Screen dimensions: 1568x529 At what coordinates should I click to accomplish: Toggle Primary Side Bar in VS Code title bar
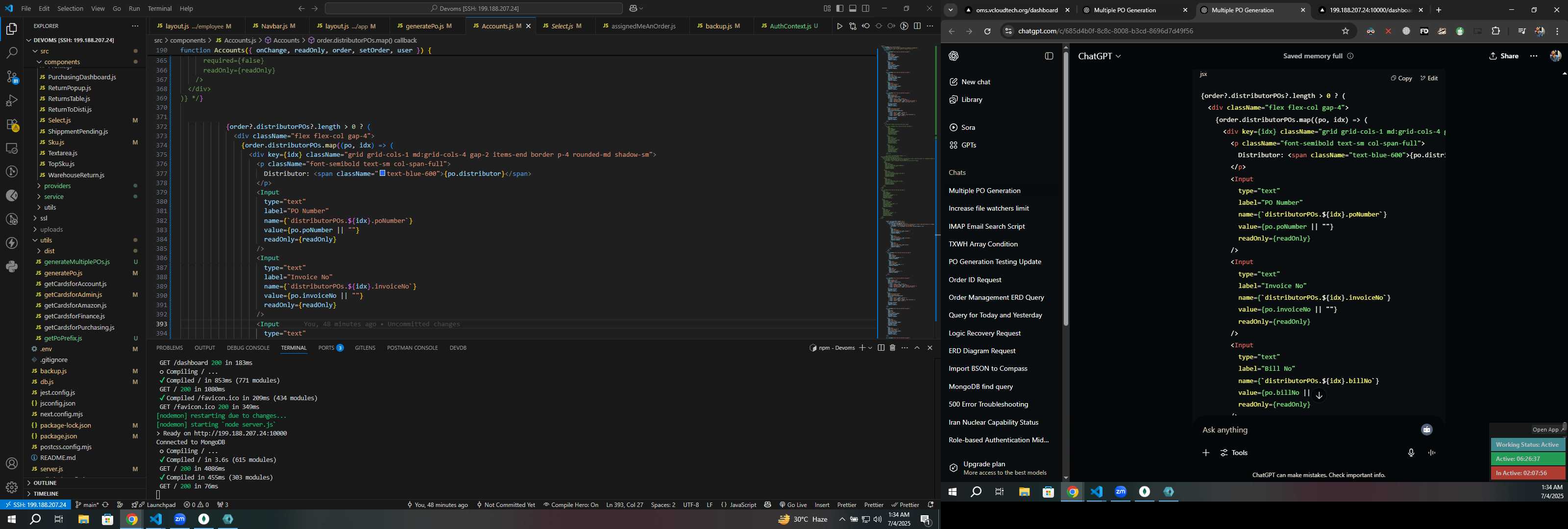(840, 8)
